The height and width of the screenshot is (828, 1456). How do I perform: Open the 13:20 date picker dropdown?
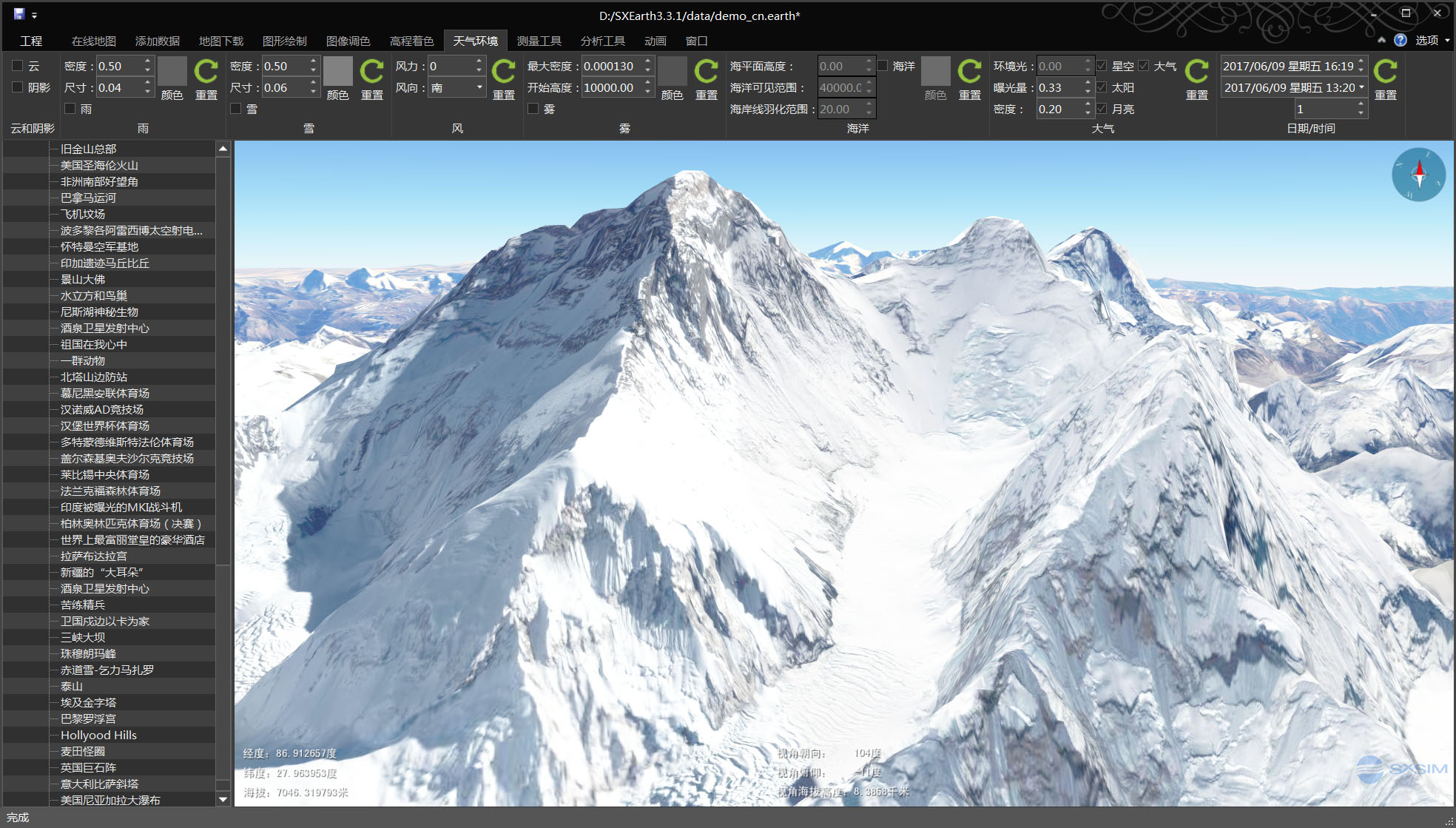(1361, 87)
